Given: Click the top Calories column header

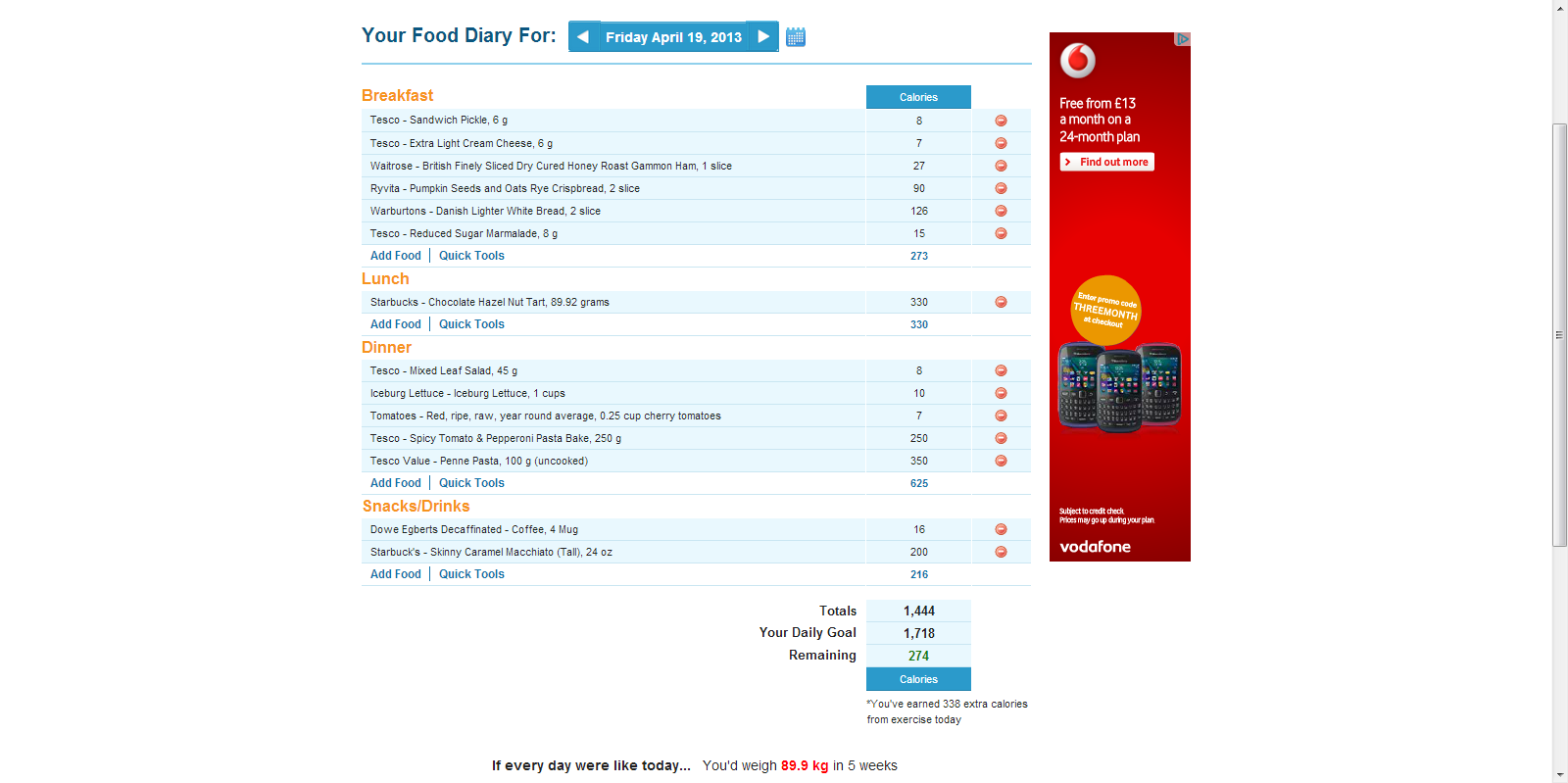Looking at the screenshot, I should [918, 97].
